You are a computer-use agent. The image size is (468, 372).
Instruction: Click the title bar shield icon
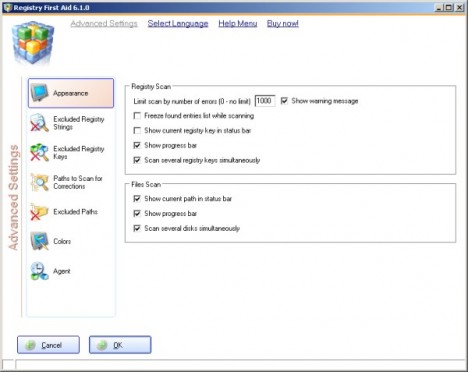click(7, 7)
